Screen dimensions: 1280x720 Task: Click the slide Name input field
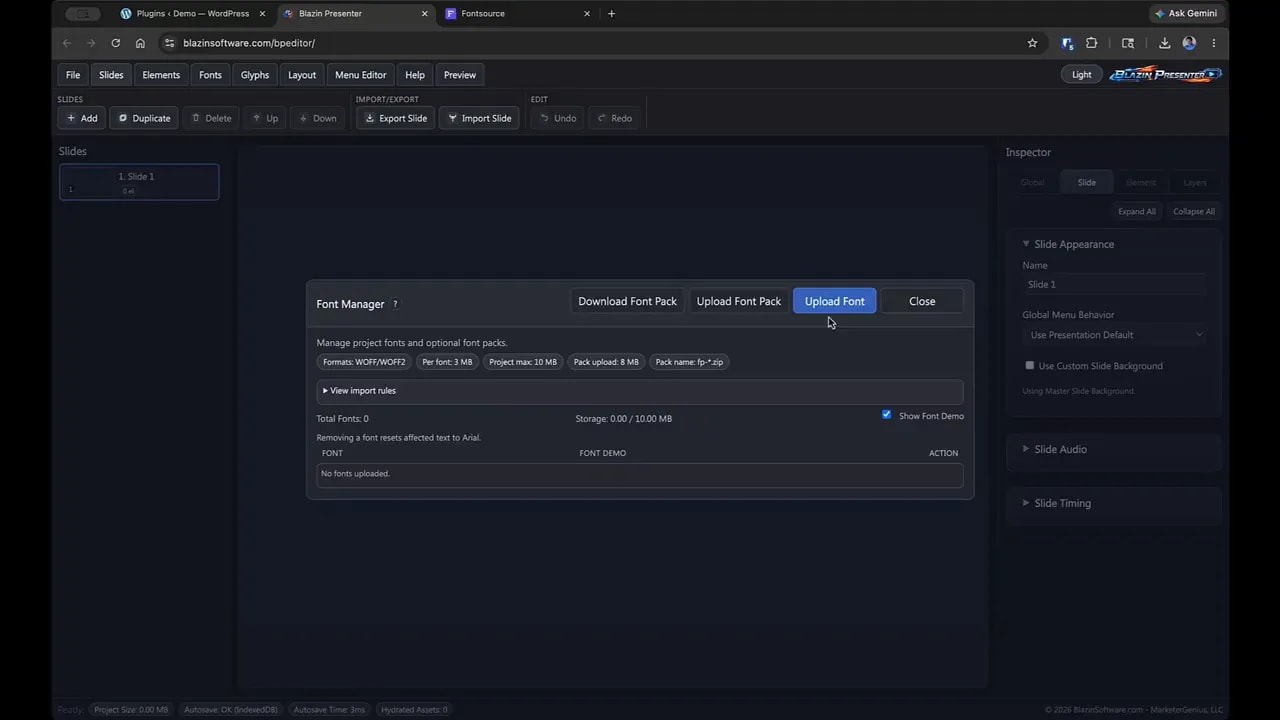tap(1113, 284)
